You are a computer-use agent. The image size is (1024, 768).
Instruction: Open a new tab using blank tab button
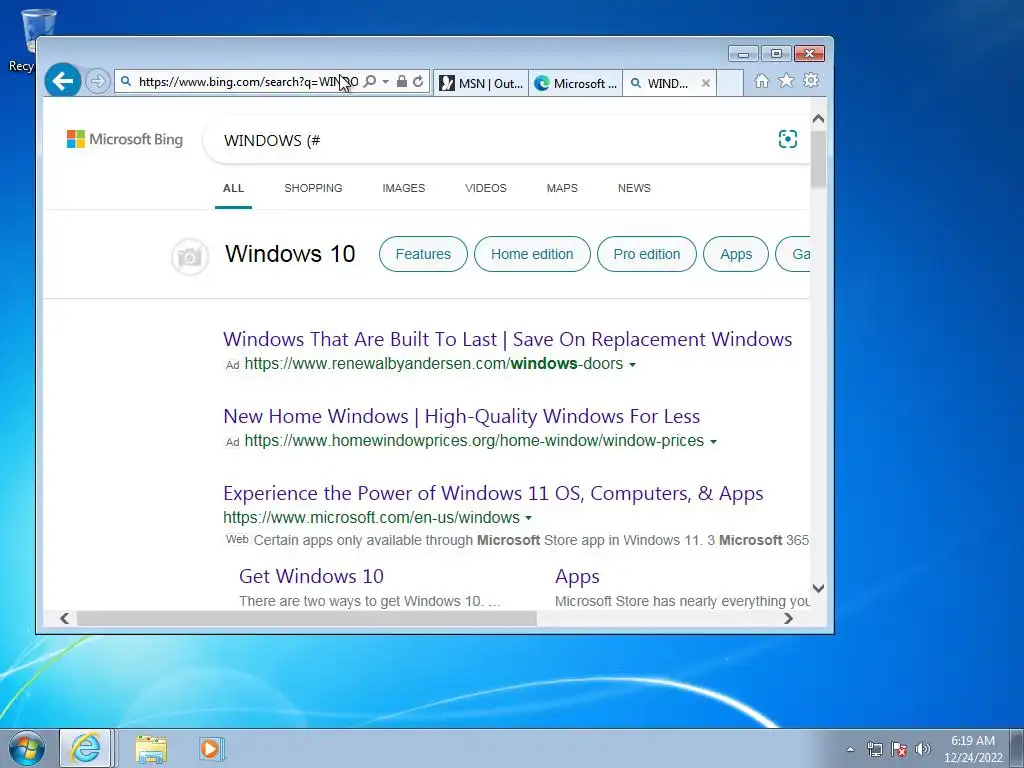click(x=730, y=83)
